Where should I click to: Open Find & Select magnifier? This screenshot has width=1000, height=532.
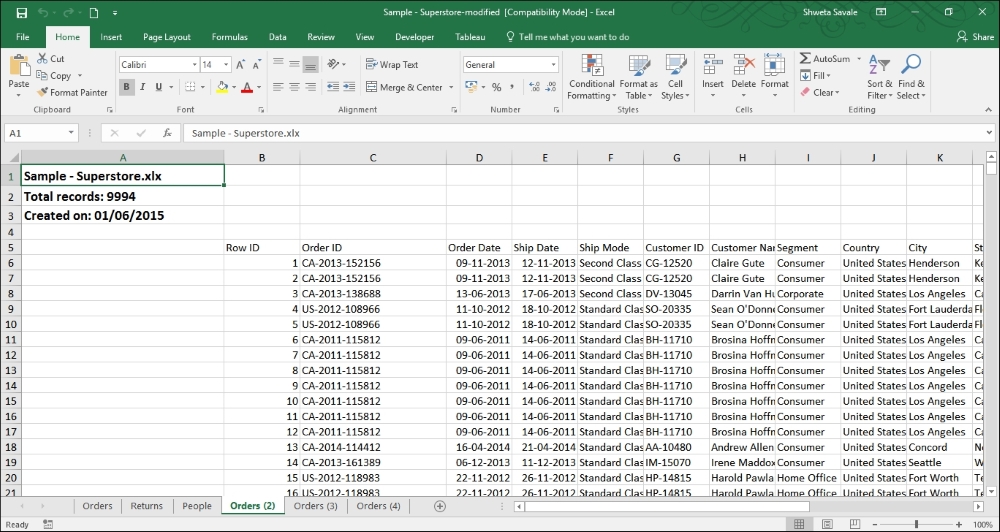[x=911, y=77]
